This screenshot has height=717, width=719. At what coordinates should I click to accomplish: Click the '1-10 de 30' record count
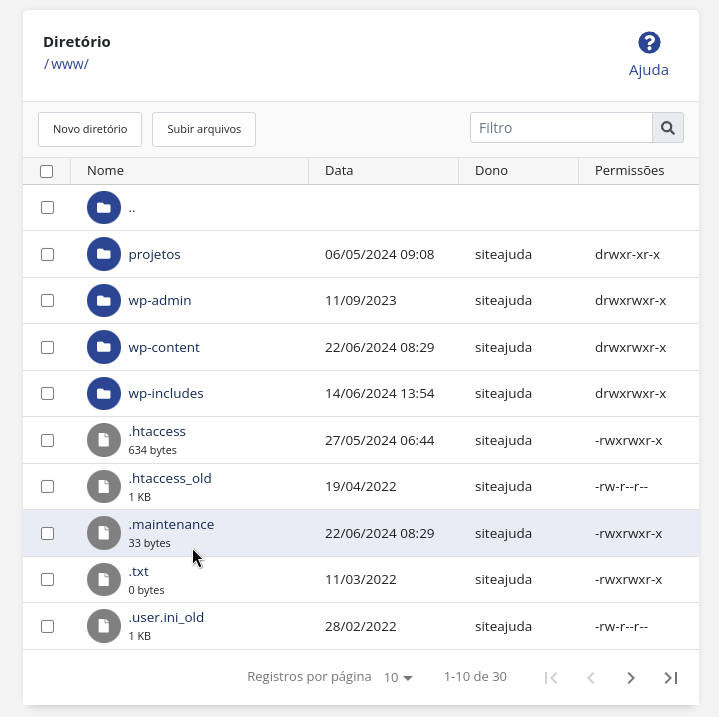pos(475,677)
